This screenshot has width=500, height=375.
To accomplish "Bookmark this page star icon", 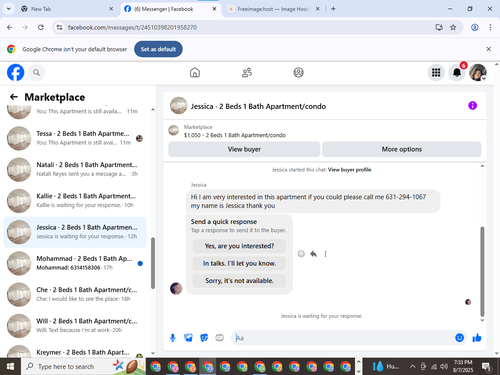I will 453,27.
